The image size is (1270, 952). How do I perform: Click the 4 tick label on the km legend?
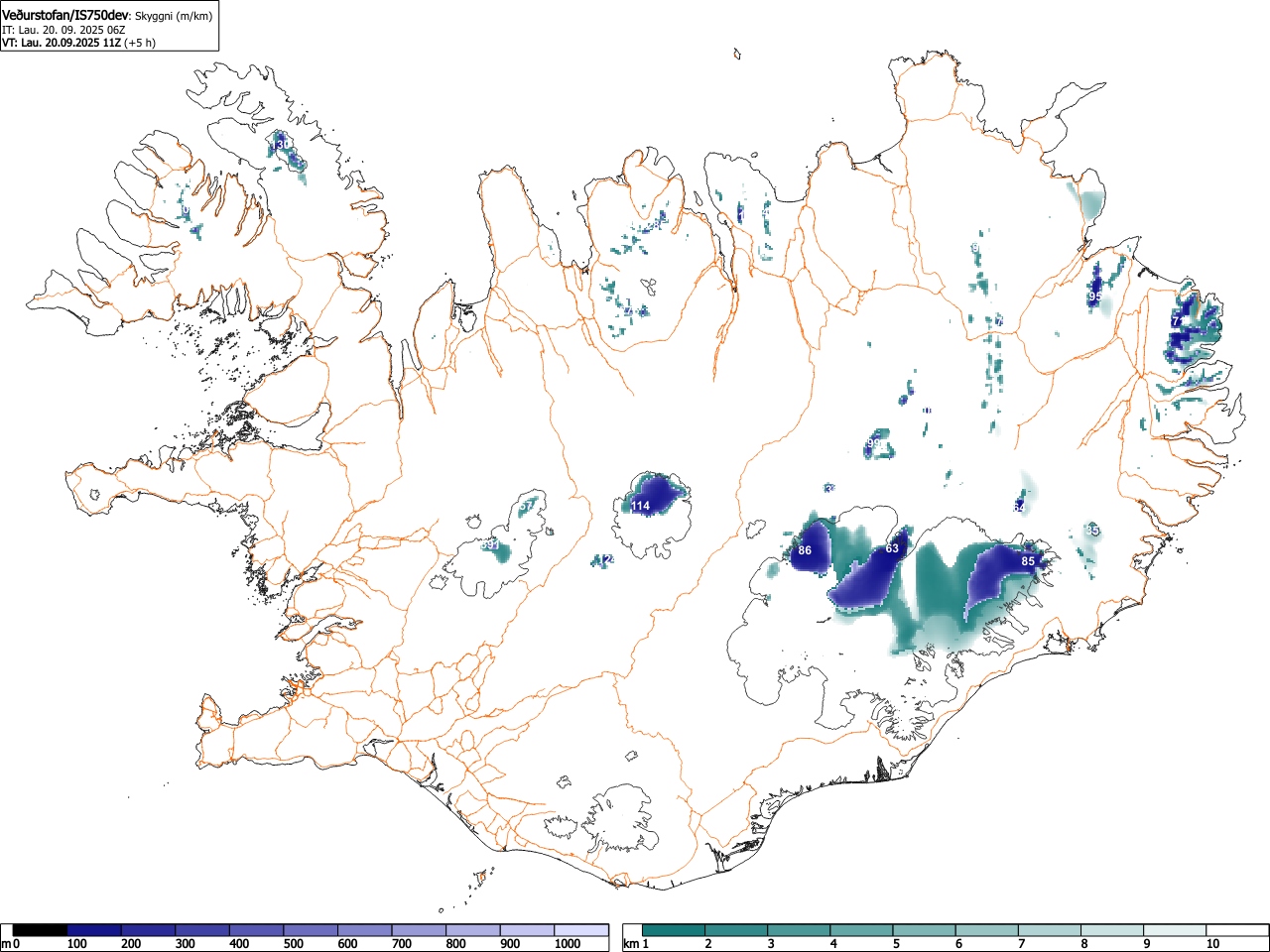[833, 944]
